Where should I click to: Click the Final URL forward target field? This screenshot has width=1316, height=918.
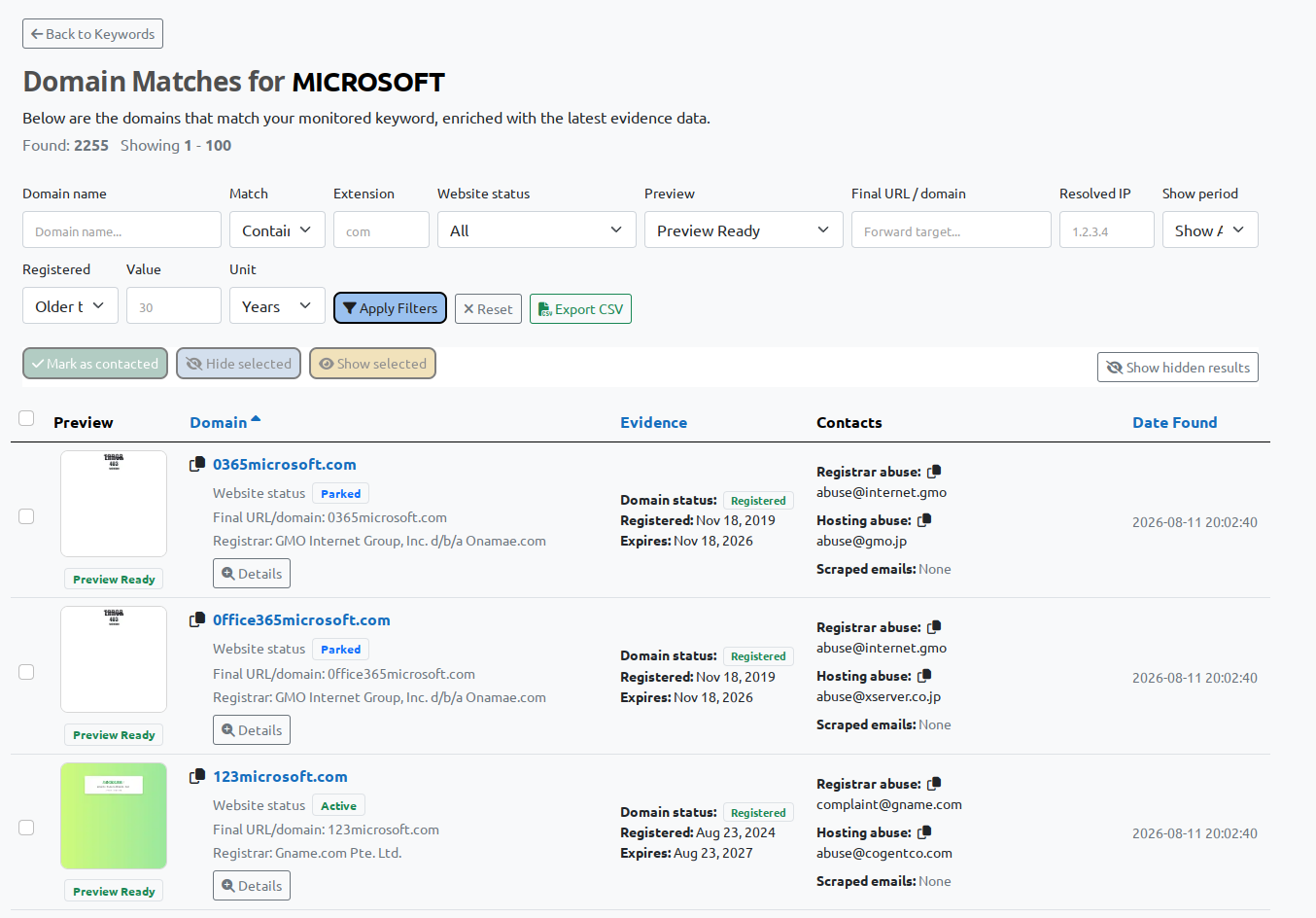coord(951,230)
